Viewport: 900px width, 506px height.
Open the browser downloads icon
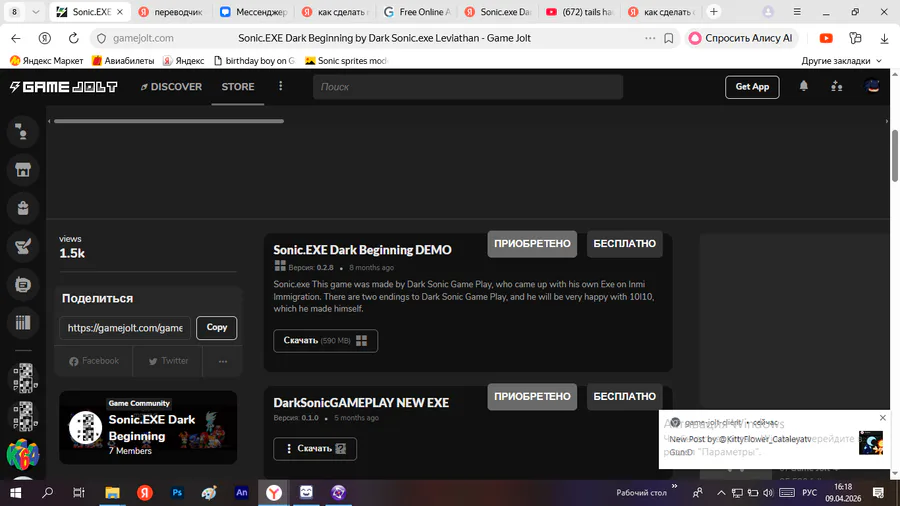[x=884, y=38]
